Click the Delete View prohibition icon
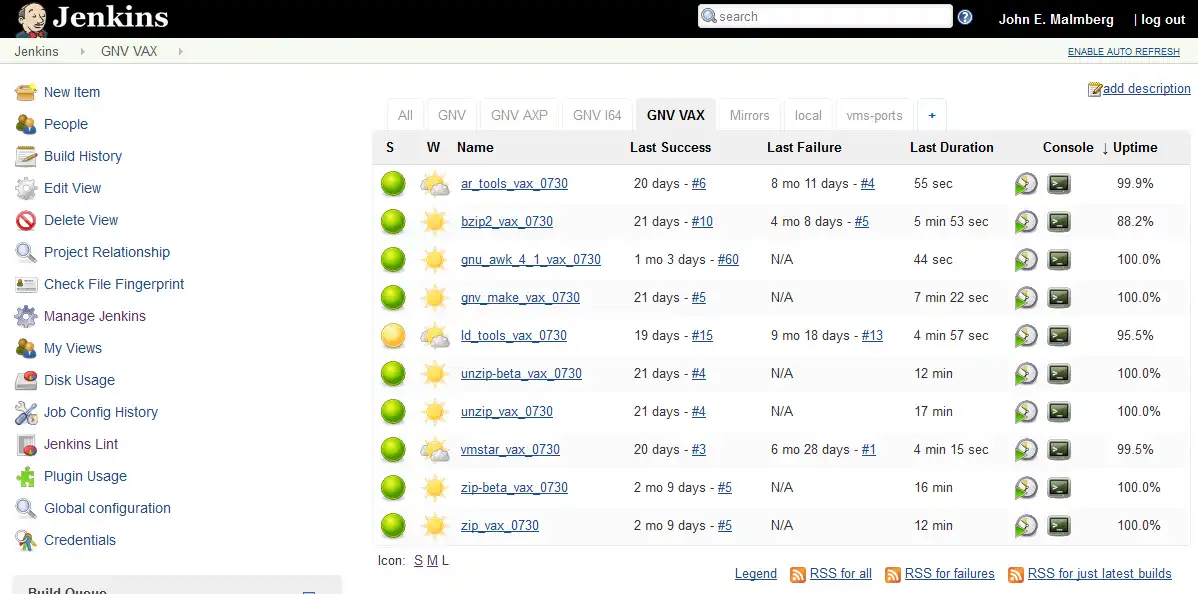 26,220
